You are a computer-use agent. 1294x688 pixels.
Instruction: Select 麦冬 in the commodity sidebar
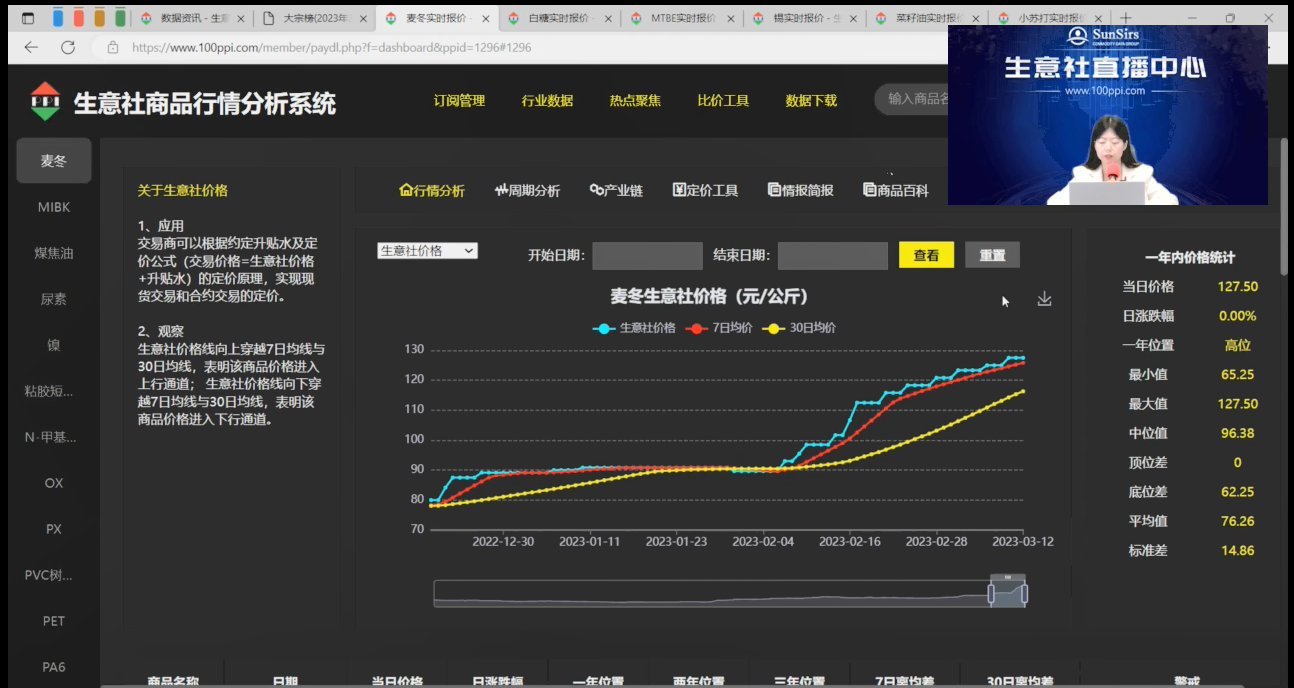click(x=54, y=161)
